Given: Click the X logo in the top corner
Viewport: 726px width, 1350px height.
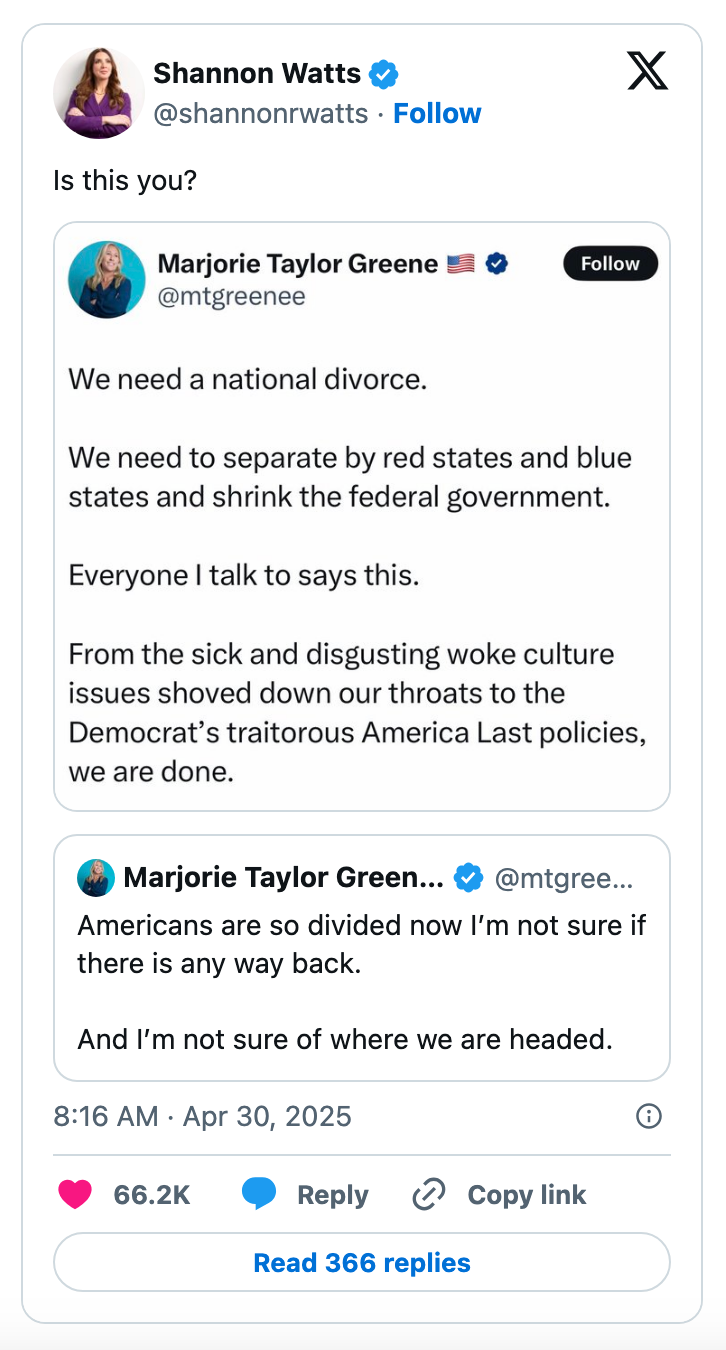Looking at the screenshot, I should (x=647, y=71).
